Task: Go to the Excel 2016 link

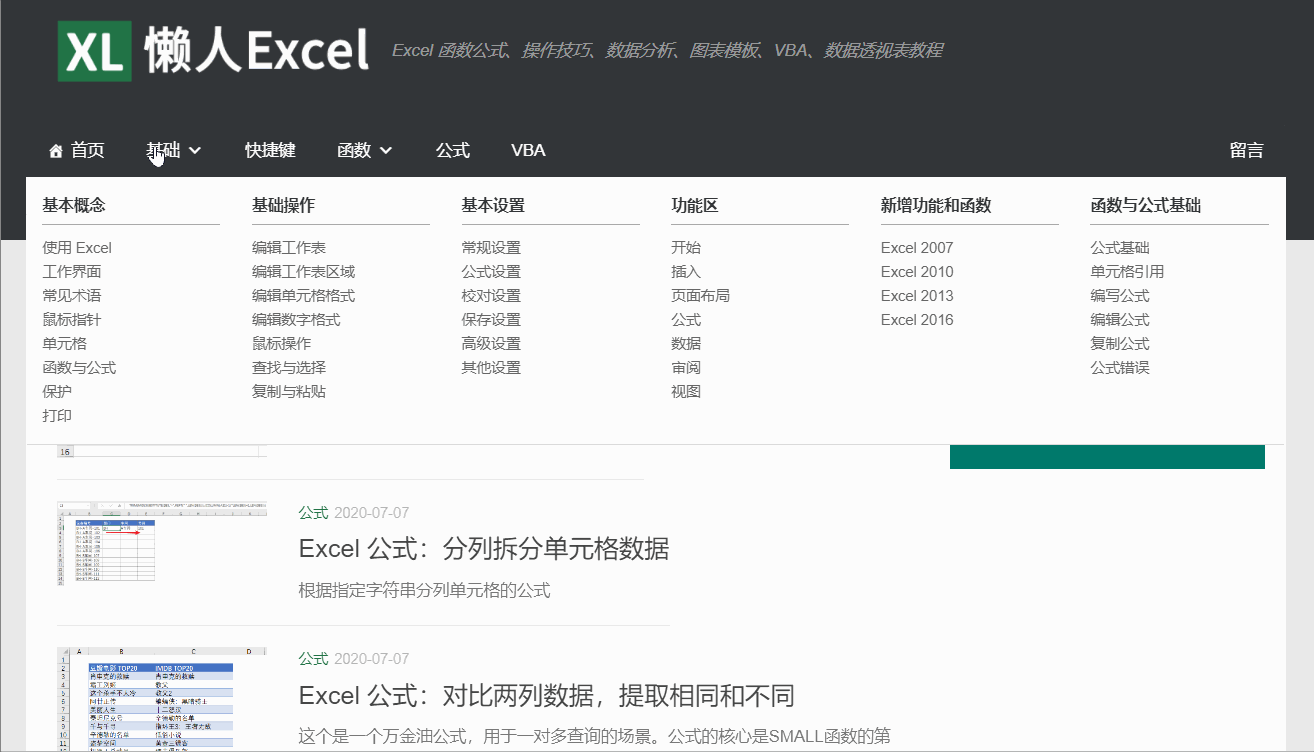Action: [917, 320]
